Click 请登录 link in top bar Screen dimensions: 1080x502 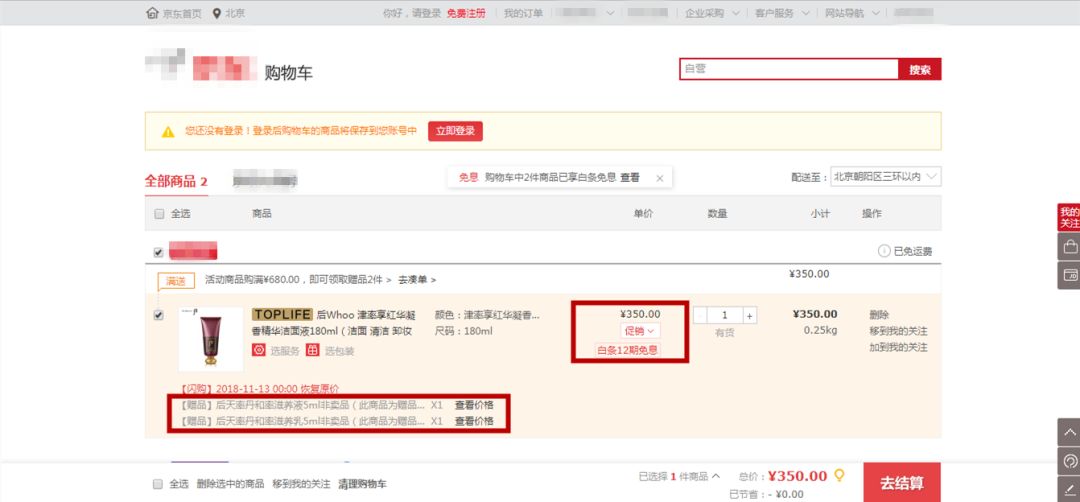click(x=426, y=13)
